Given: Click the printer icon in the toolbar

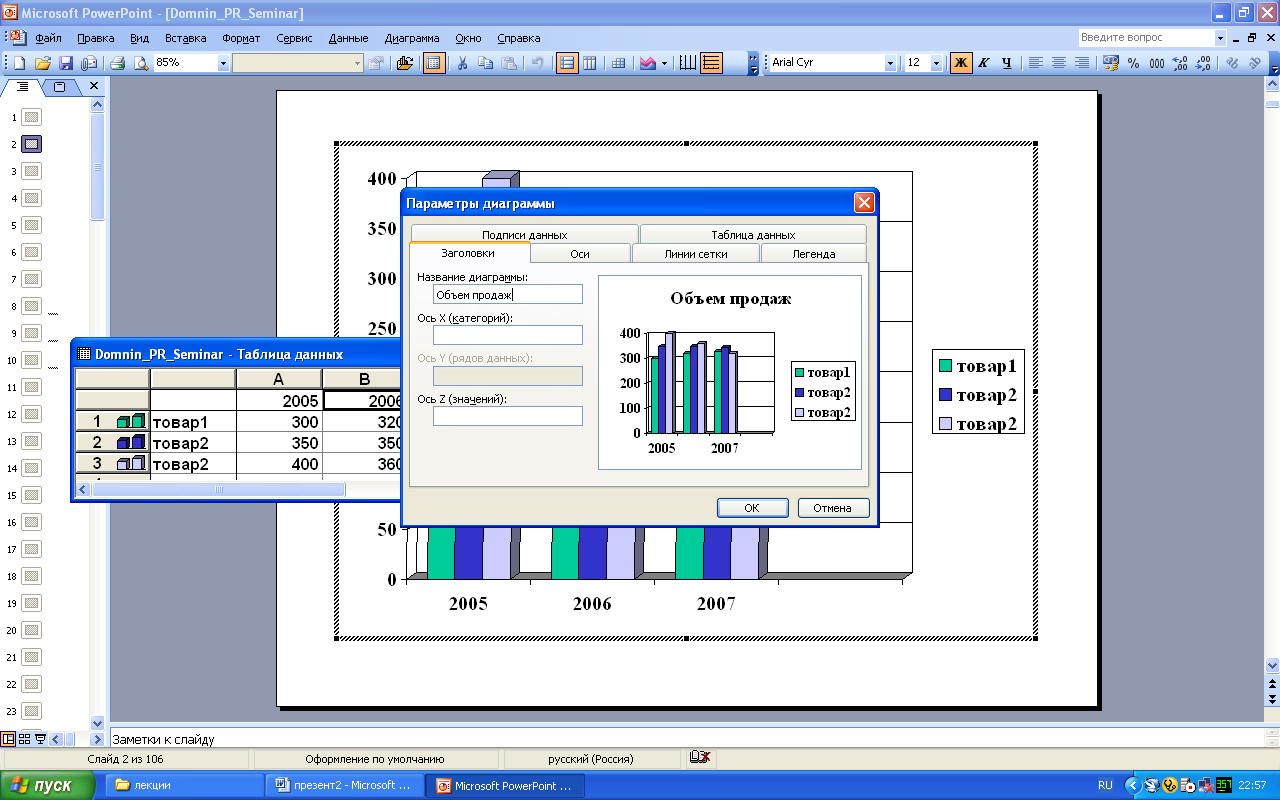Looking at the screenshot, I should tap(117, 63).
